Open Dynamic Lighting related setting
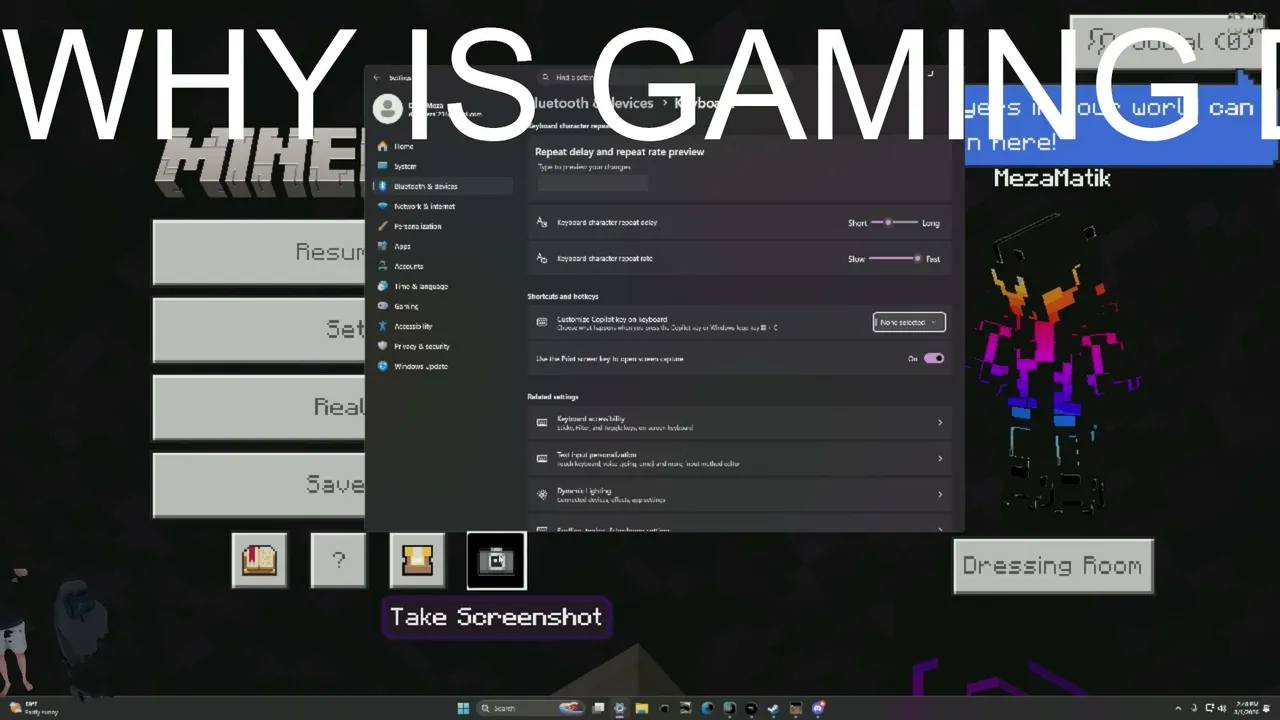The image size is (1280, 720). [740, 495]
